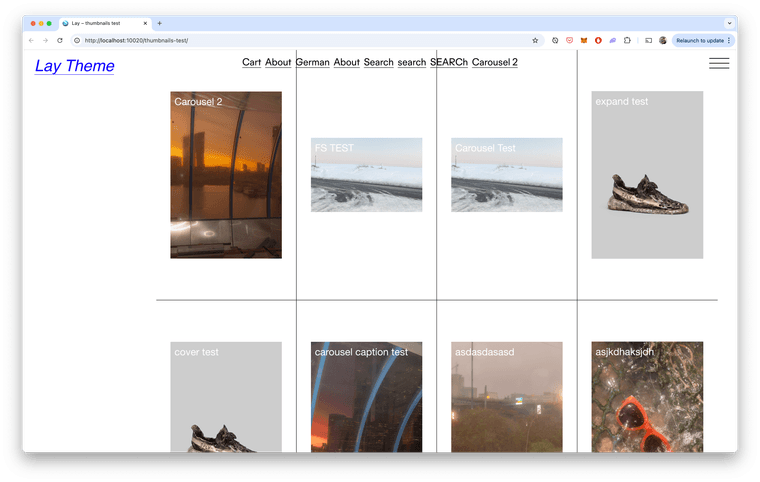Expand the tab search dropdown arrow
Viewport: 760px width, 482px height.
(729, 23)
